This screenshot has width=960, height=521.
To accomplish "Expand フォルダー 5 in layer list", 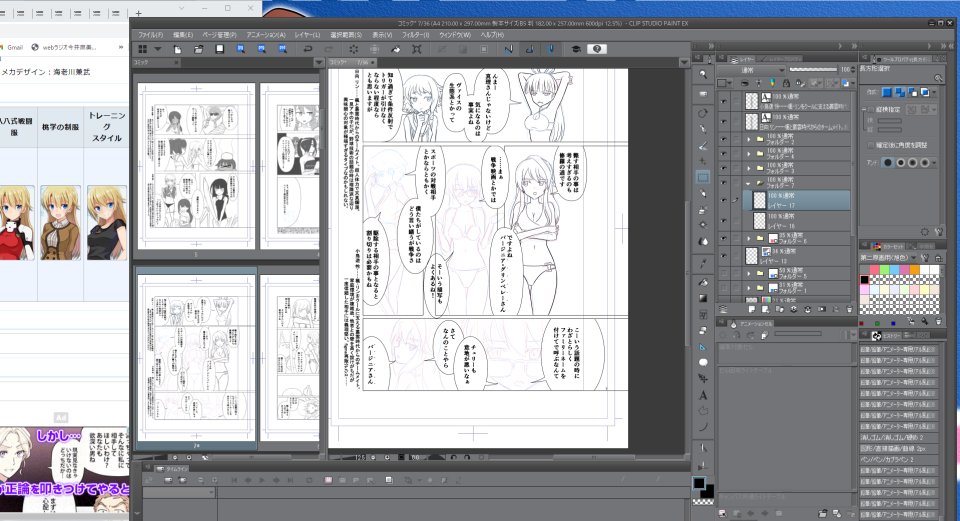I will (748, 273).
